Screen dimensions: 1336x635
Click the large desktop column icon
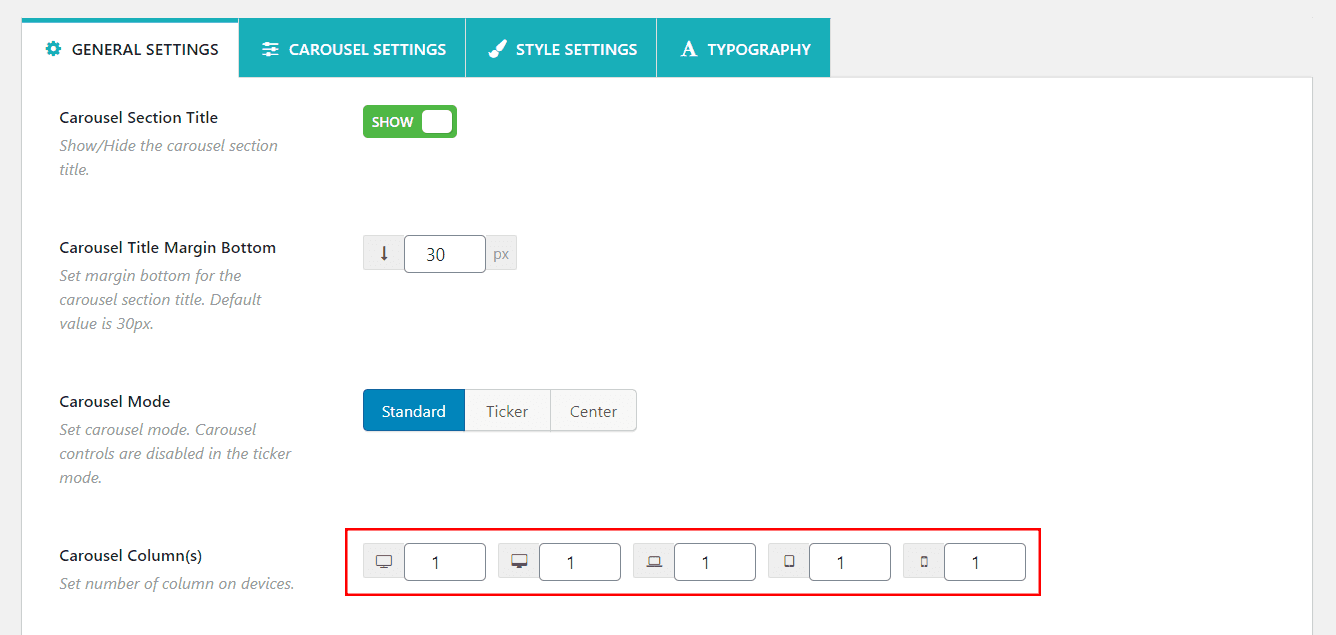click(x=383, y=562)
